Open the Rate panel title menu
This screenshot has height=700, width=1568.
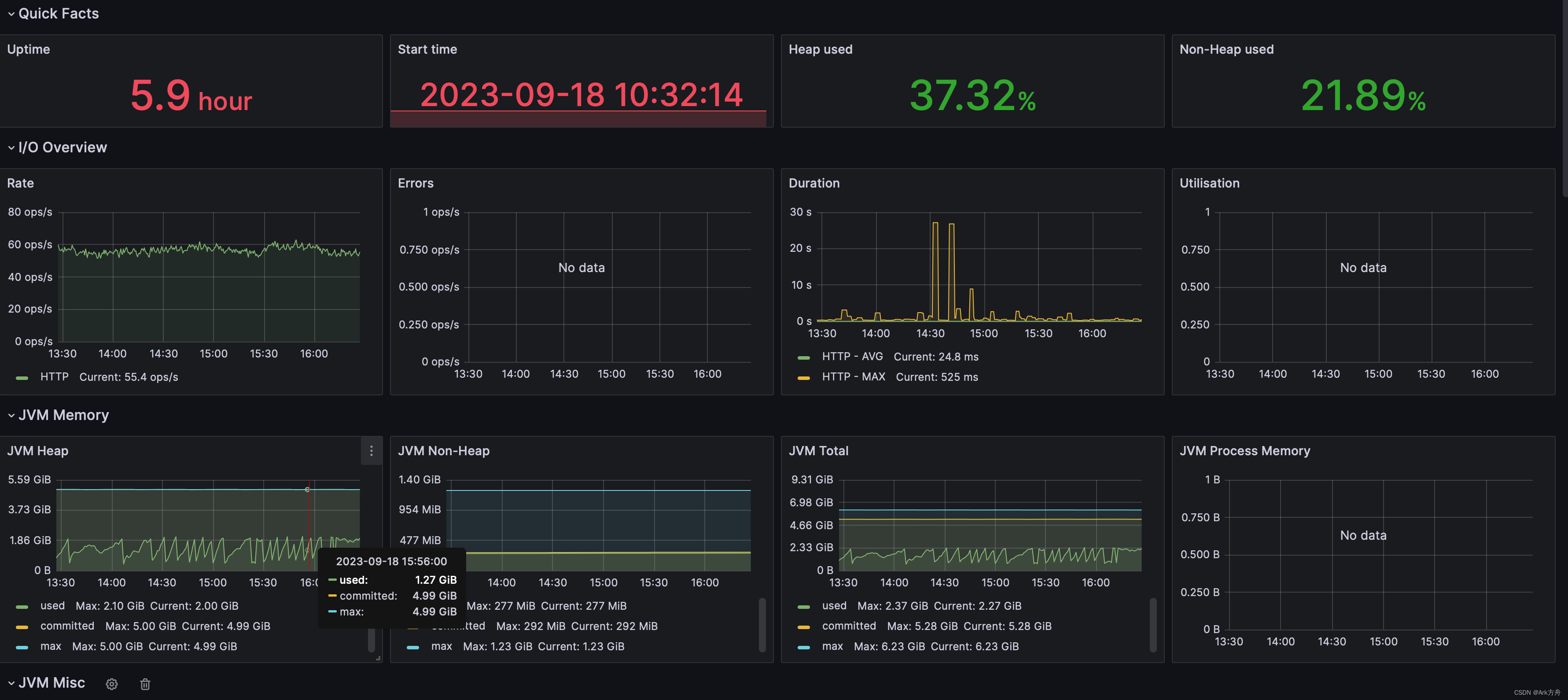click(20, 183)
